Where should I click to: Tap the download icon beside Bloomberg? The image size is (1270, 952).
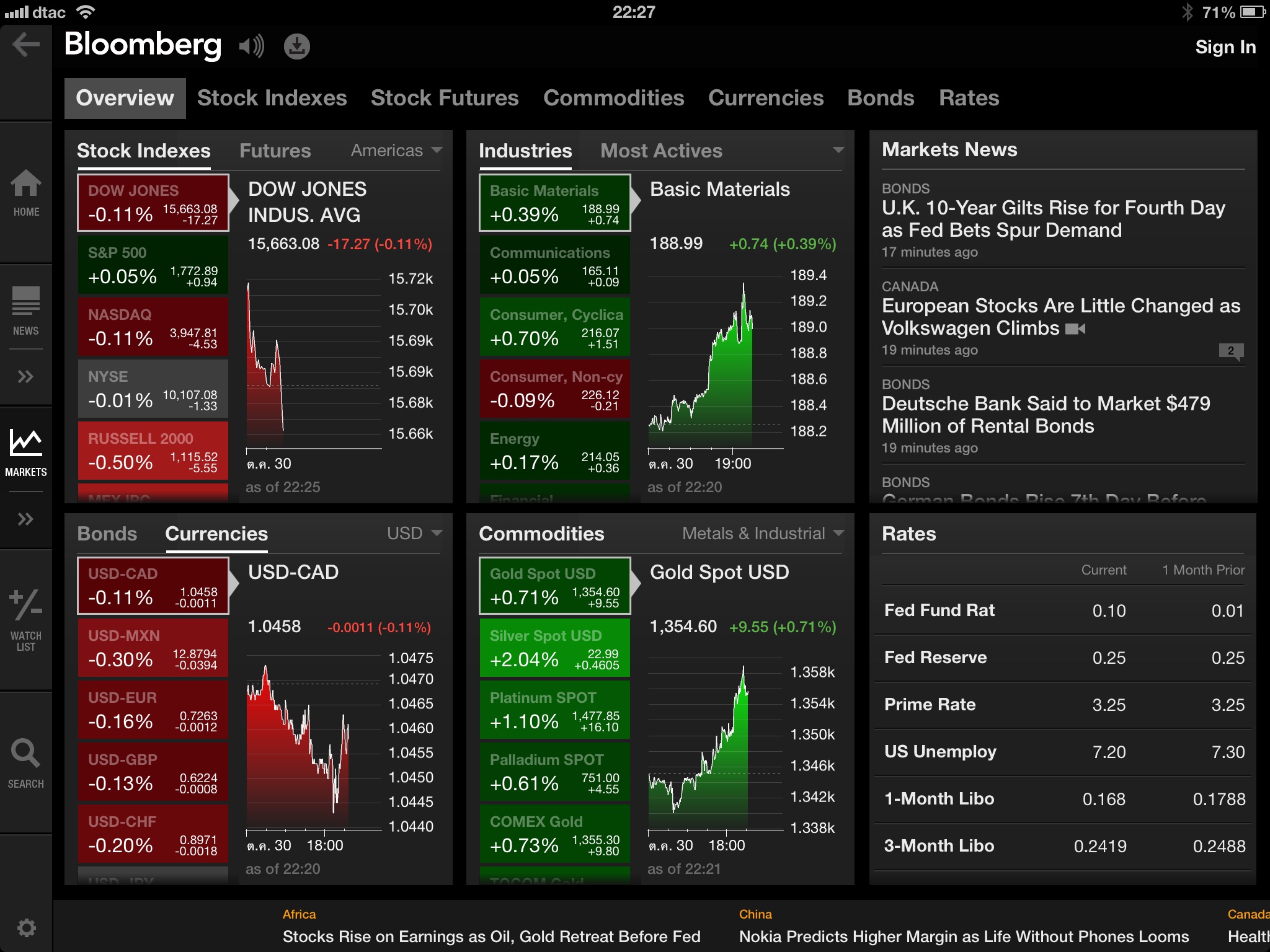coord(297,46)
